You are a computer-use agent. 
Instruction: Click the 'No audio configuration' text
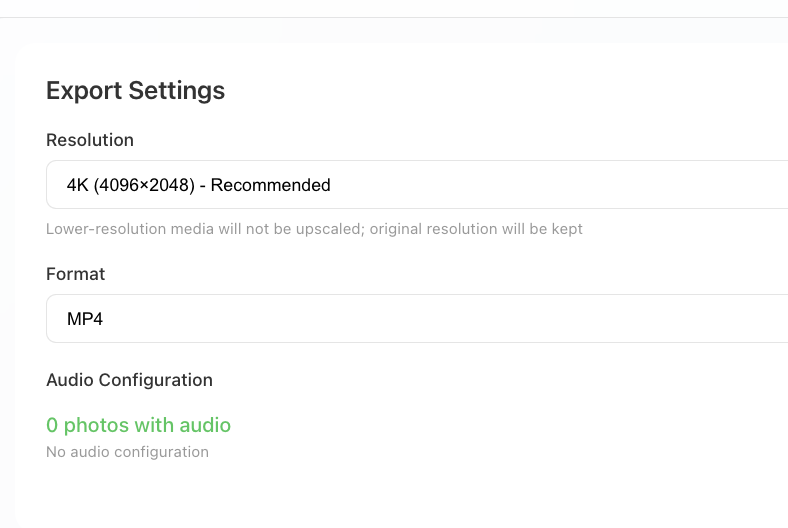pos(127,452)
